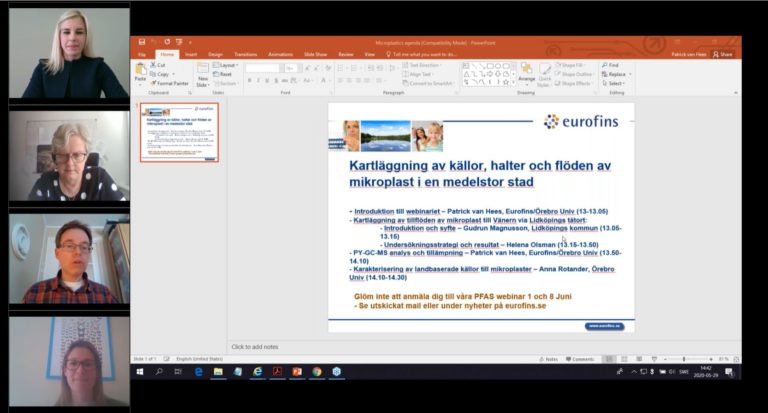Open the Slide Show ribbon tab
This screenshot has height=413, width=768.
click(315, 54)
